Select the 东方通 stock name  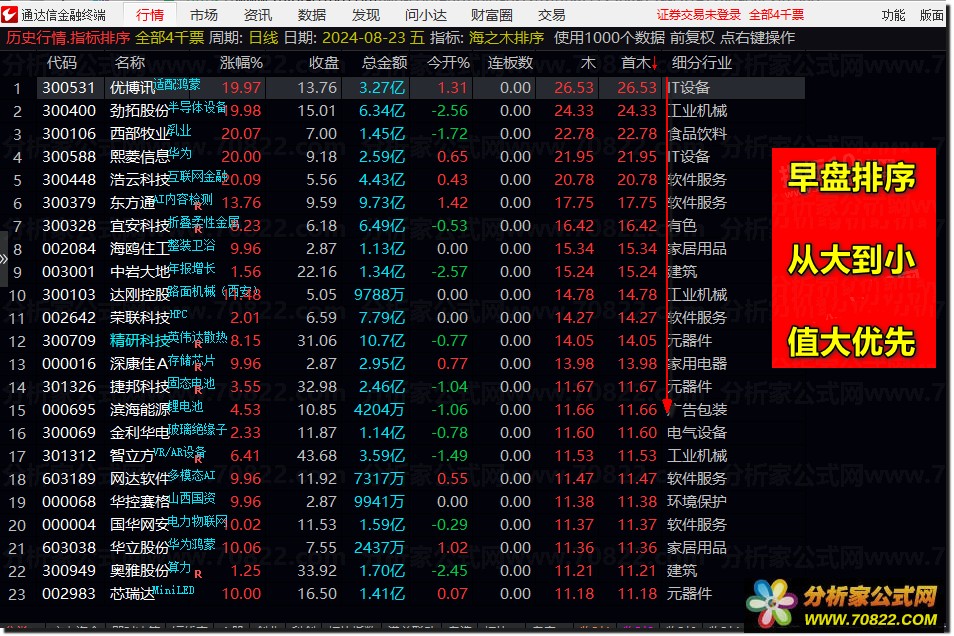[x=132, y=203]
